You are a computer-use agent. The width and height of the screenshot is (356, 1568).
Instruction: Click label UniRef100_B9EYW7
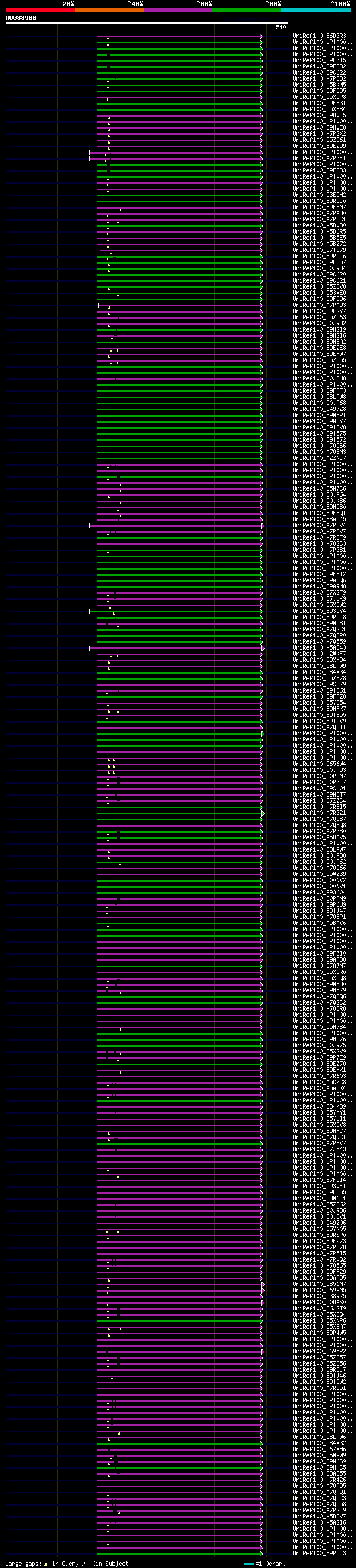[x=319, y=354]
